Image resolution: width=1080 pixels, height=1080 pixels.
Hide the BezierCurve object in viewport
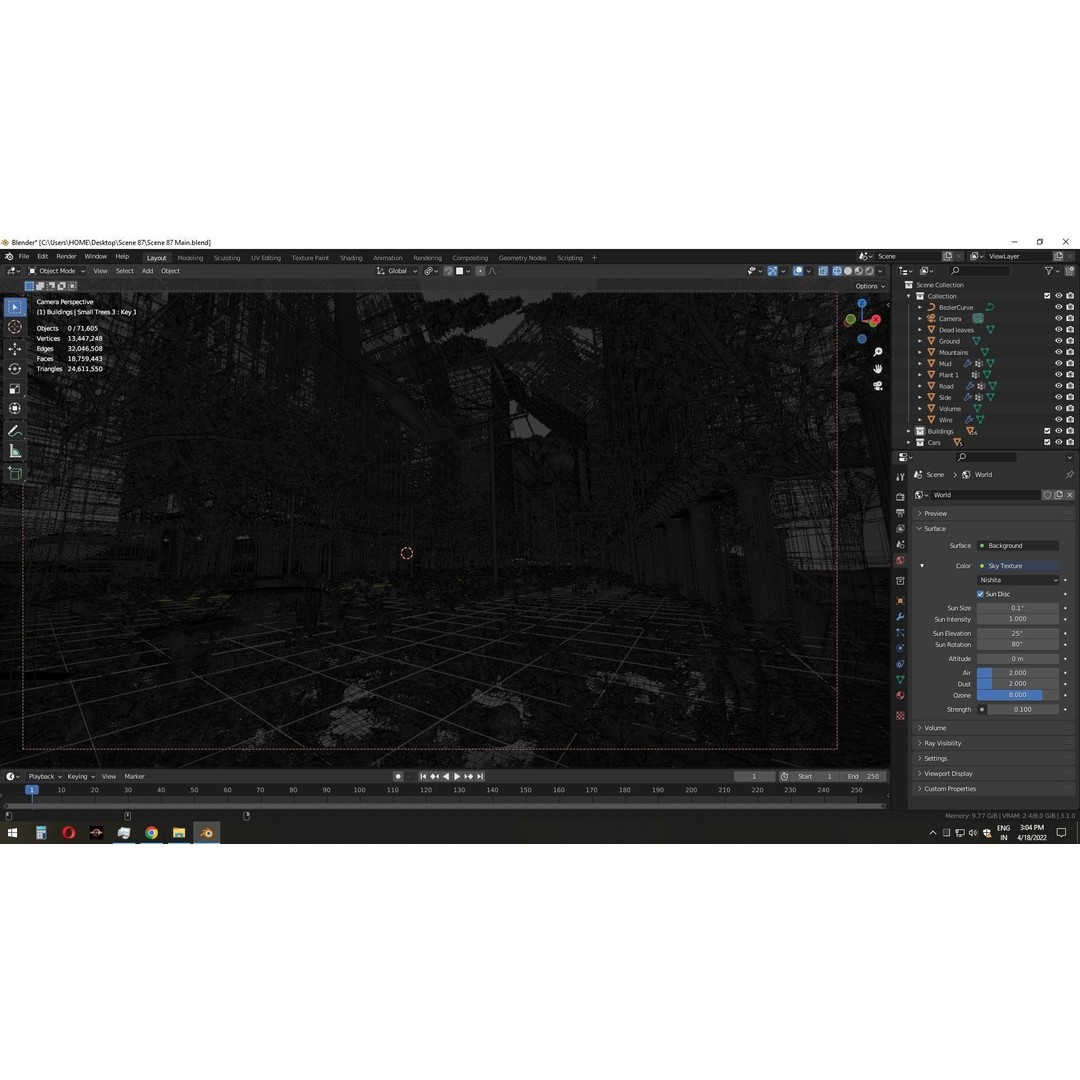click(x=1059, y=307)
